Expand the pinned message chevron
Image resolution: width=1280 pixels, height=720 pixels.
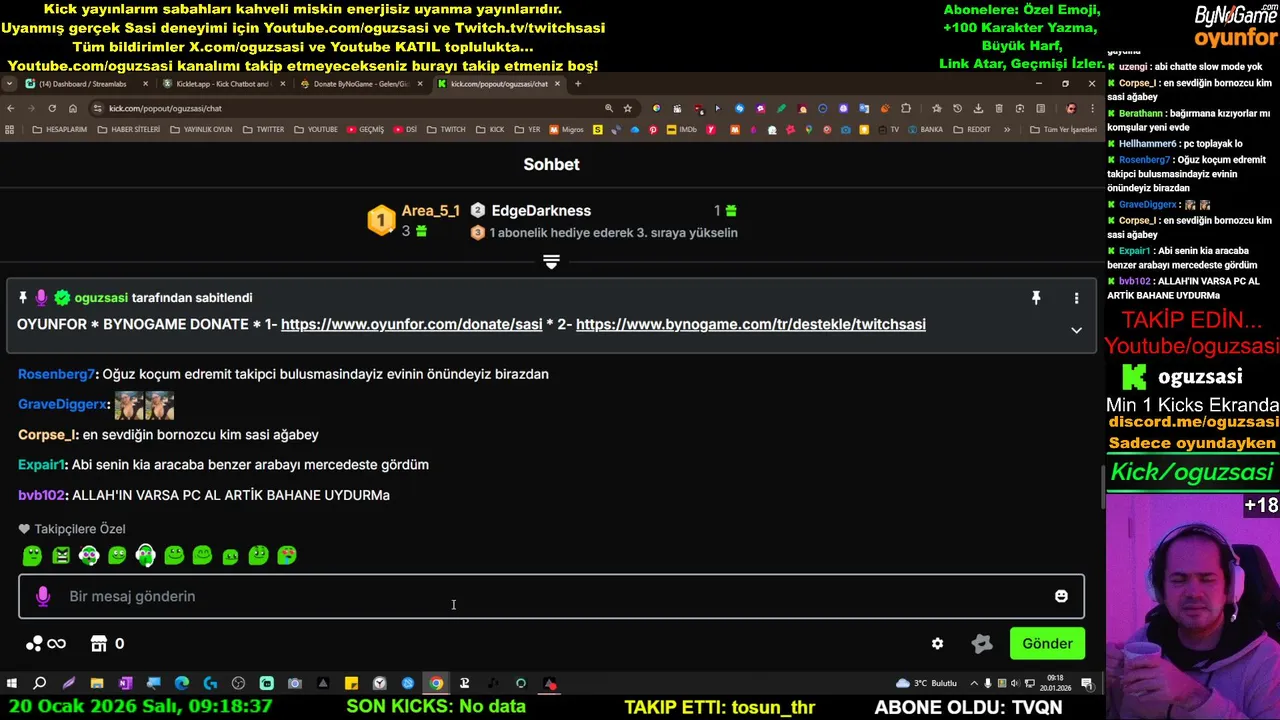coord(1076,330)
